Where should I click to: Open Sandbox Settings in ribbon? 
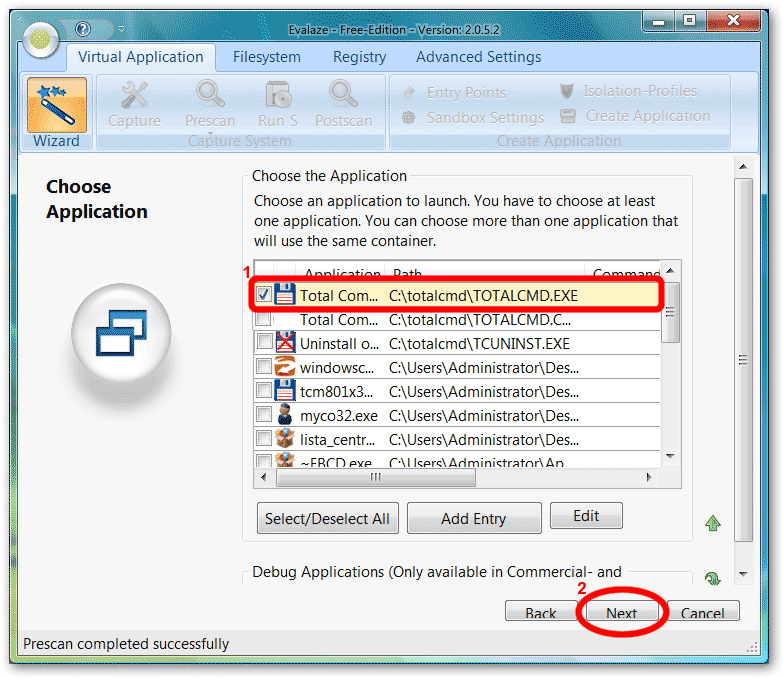(472, 118)
